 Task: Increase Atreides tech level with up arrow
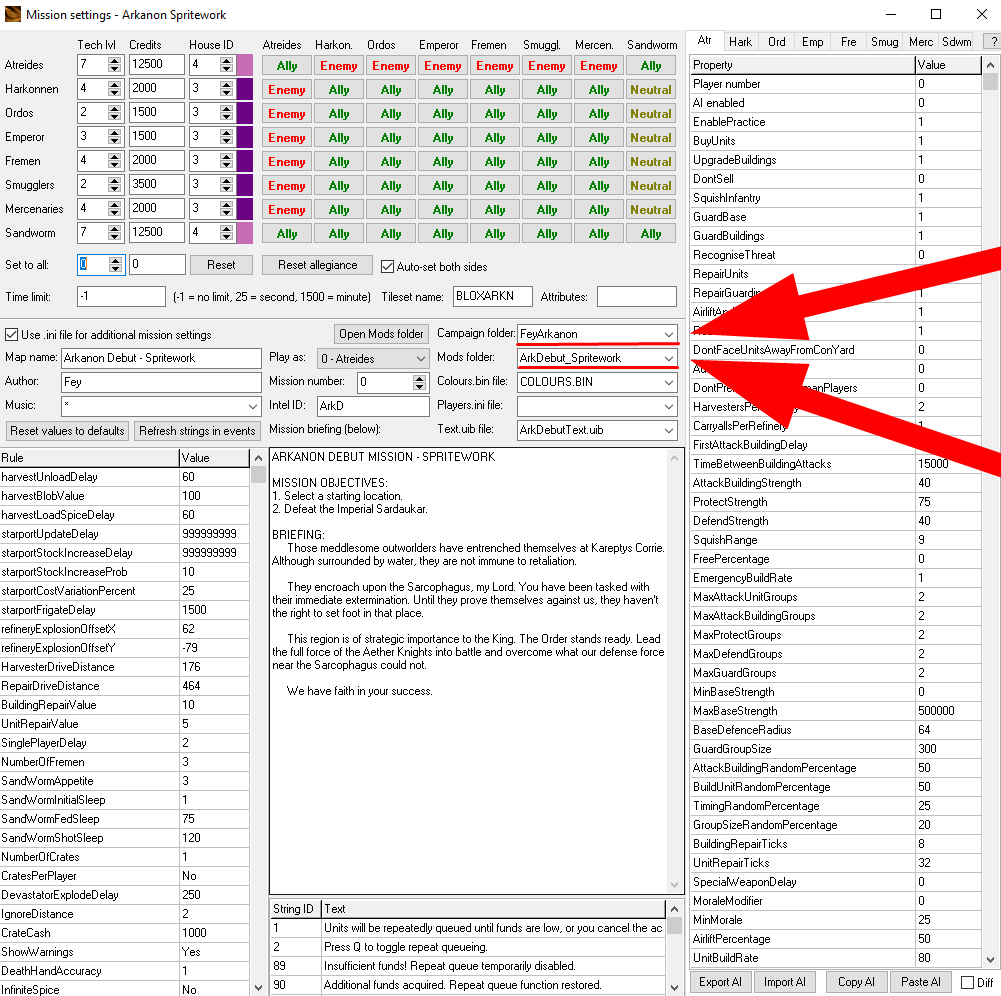pos(115,60)
